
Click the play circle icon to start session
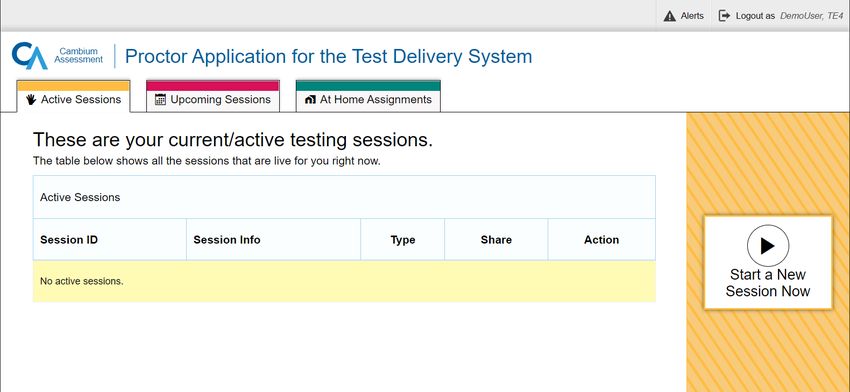(768, 246)
